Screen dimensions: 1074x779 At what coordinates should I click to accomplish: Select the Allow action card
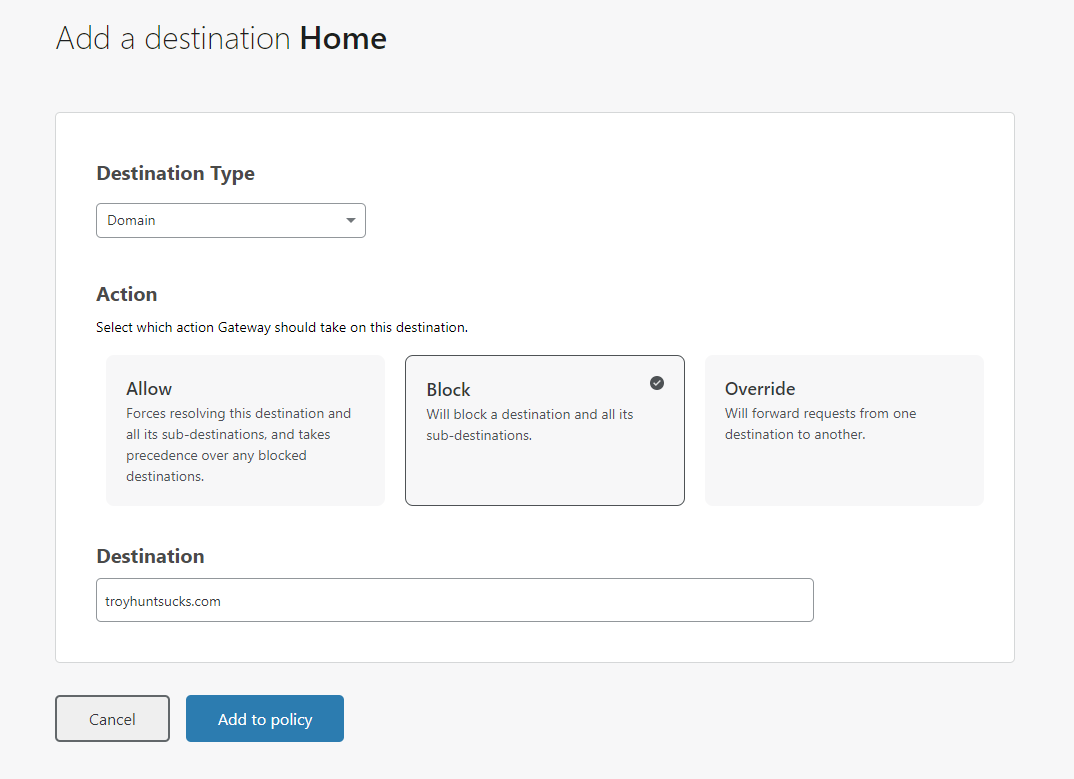(245, 430)
